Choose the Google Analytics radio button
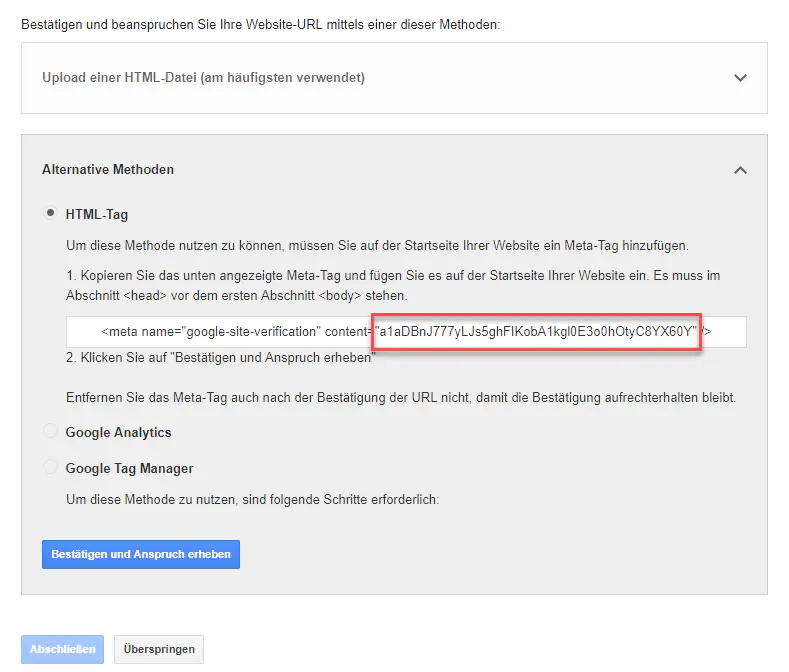This screenshot has width=789, height=672. tap(50, 432)
